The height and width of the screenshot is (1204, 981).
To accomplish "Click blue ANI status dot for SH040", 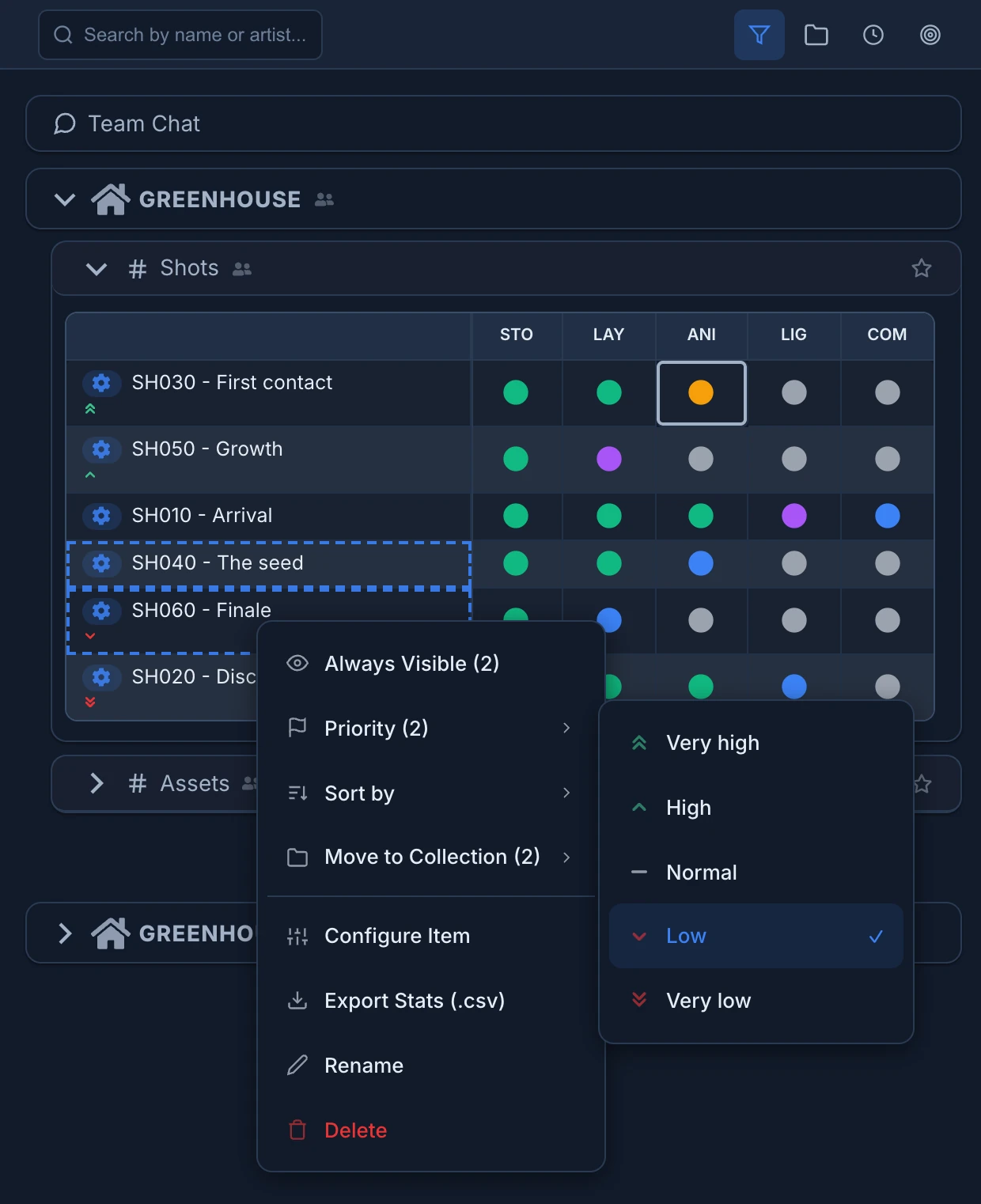I will (701, 563).
